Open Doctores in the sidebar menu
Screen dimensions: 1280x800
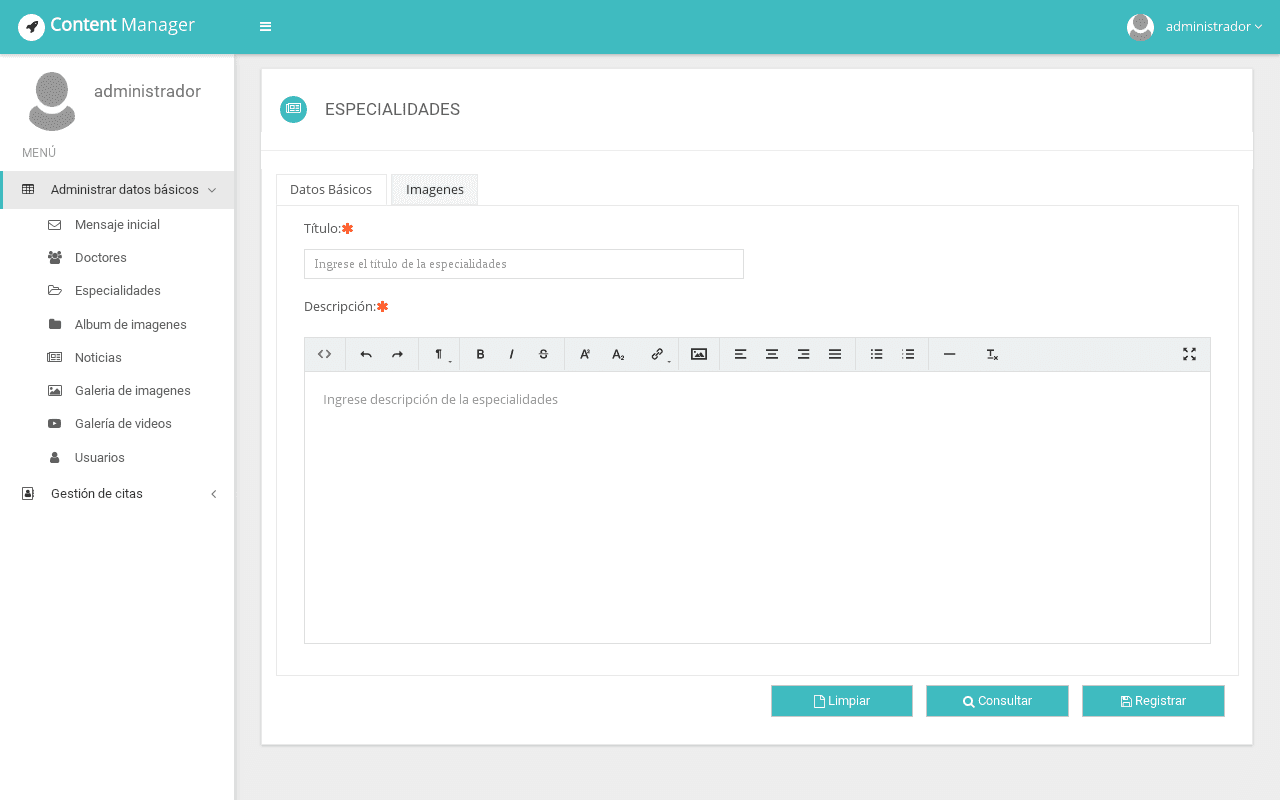click(x=101, y=258)
